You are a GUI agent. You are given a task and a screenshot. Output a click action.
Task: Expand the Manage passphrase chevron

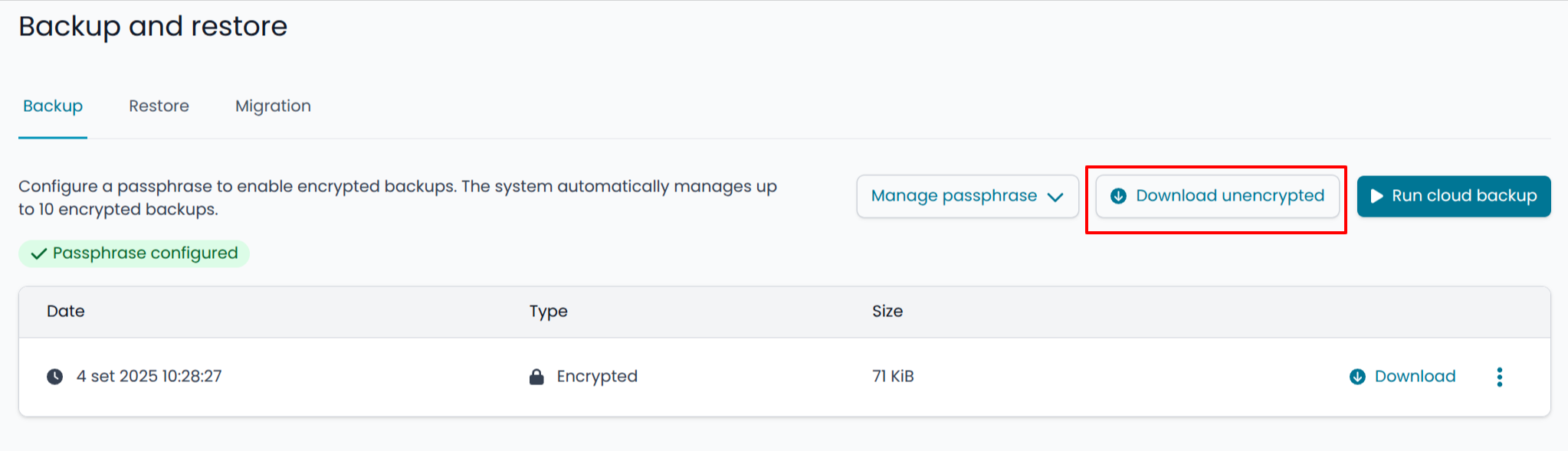1055,197
